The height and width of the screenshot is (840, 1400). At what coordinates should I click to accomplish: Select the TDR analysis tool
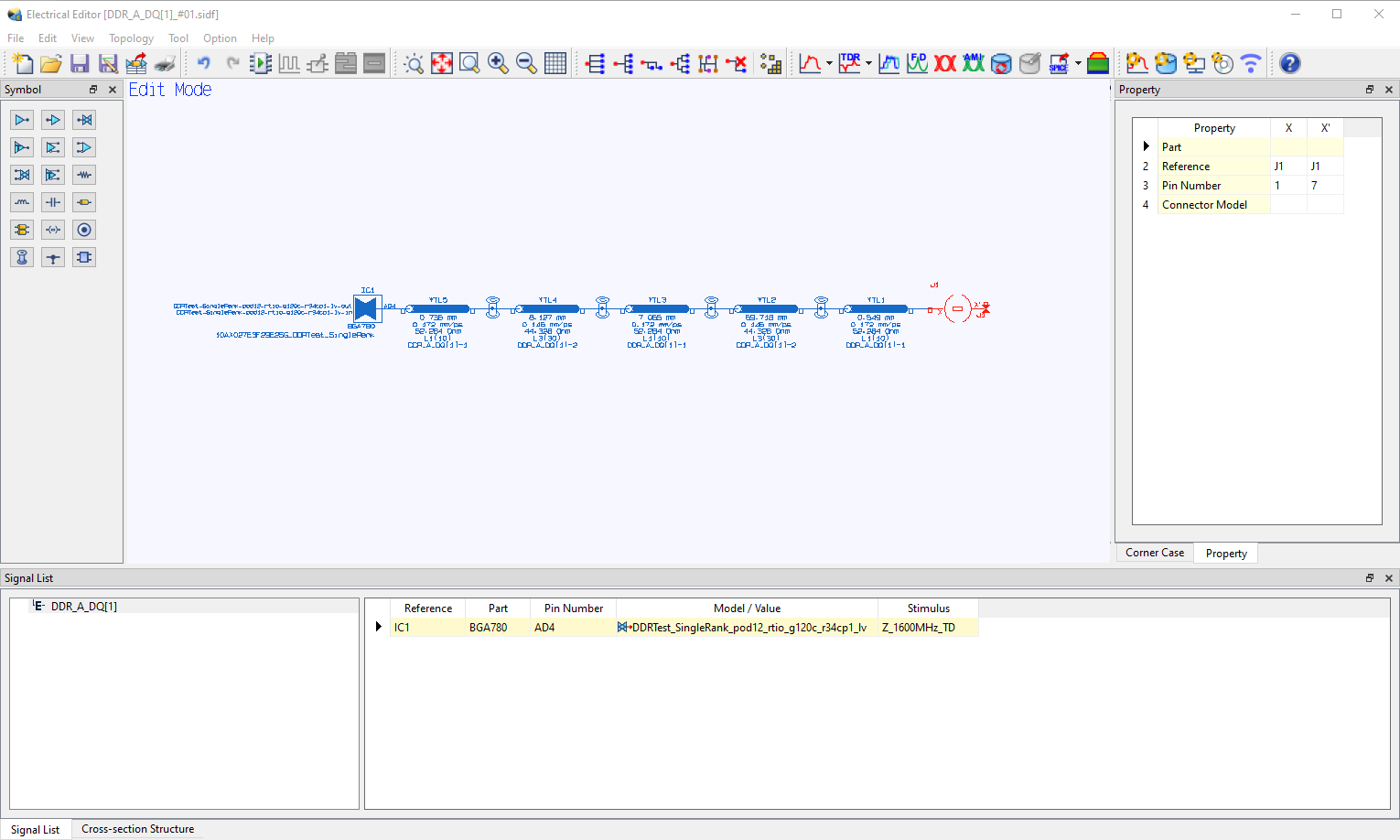[848, 63]
